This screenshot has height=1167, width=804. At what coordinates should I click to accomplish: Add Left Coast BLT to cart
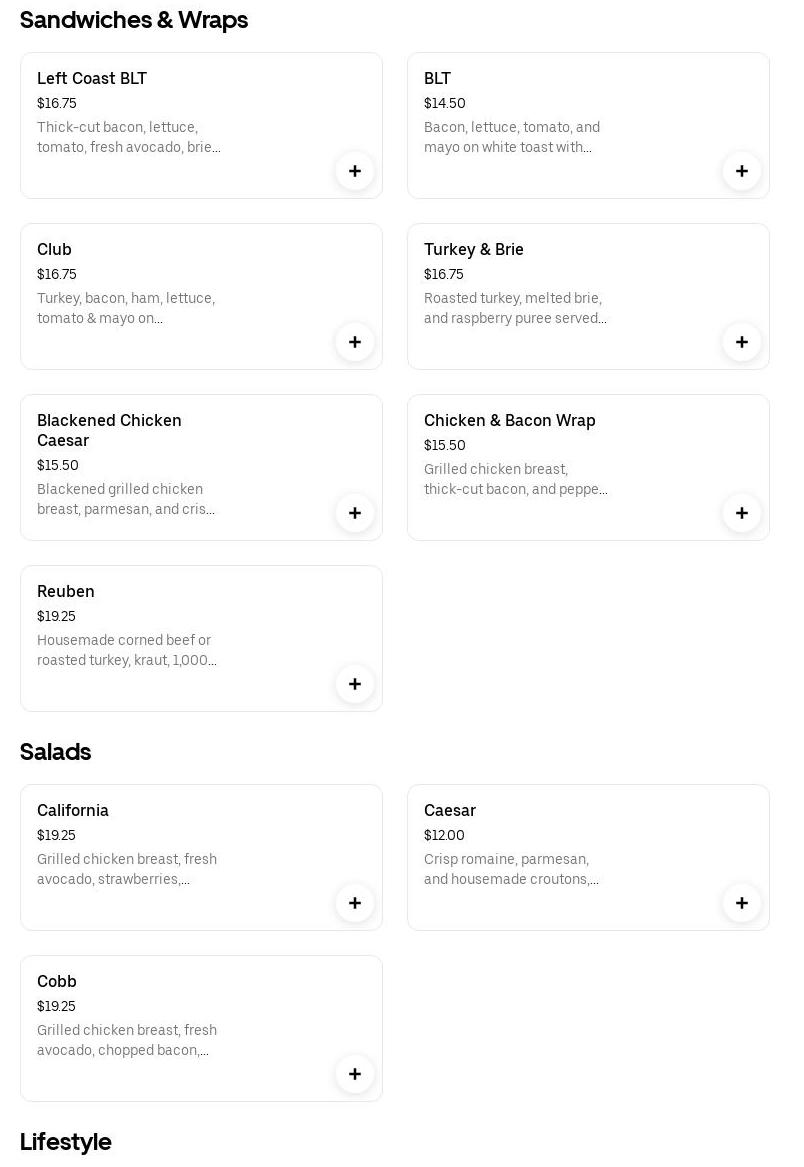coord(355,171)
